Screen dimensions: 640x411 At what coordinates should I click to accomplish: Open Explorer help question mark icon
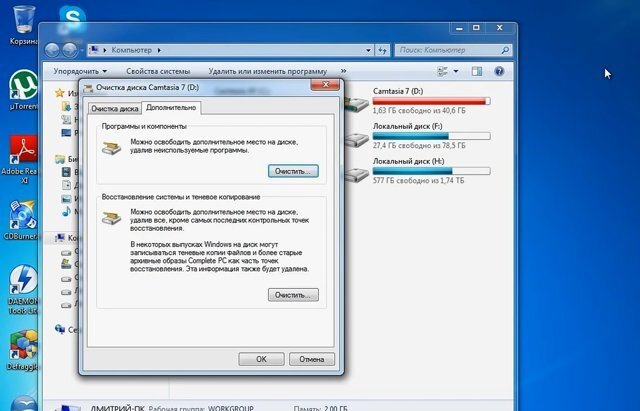click(x=499, y=71)
